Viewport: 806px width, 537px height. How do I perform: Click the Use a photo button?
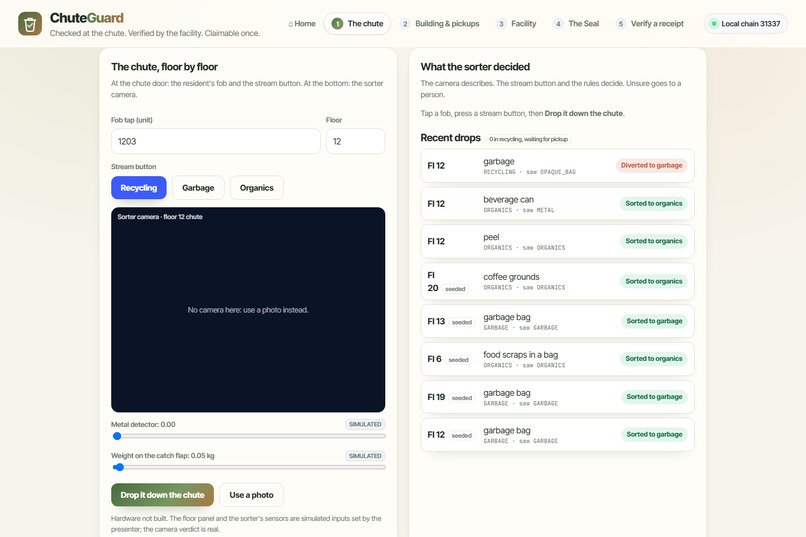pyautogui.click(x=251, y=495)
